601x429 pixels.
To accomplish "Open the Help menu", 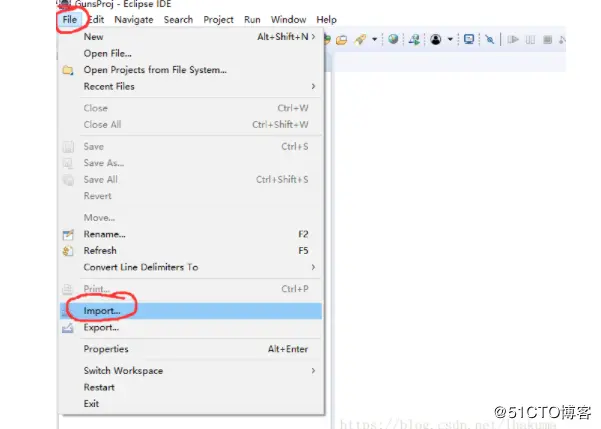I will pos(327,20).
